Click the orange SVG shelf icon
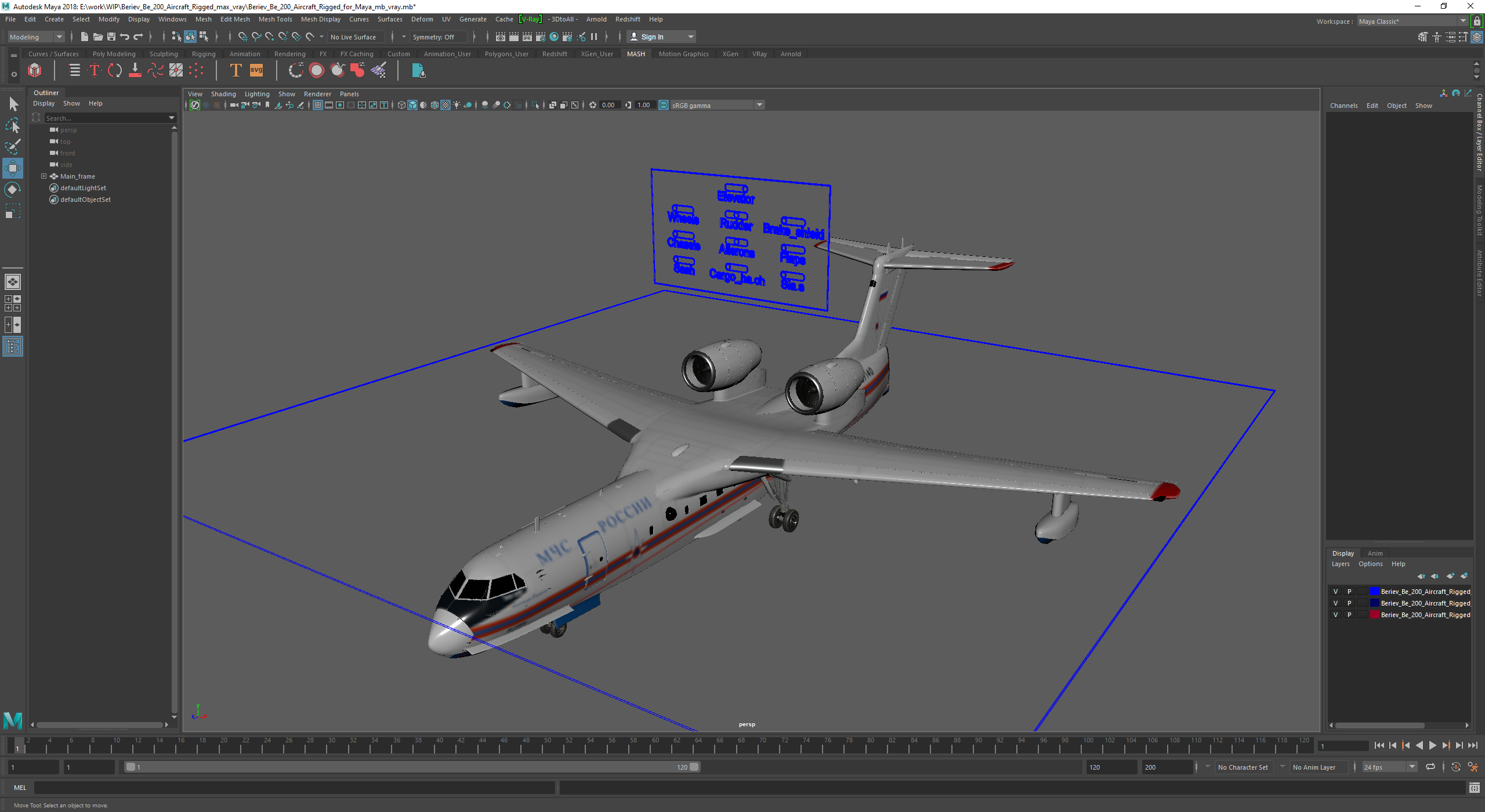The image size is (1485, 812). click(x=256, y=71)
